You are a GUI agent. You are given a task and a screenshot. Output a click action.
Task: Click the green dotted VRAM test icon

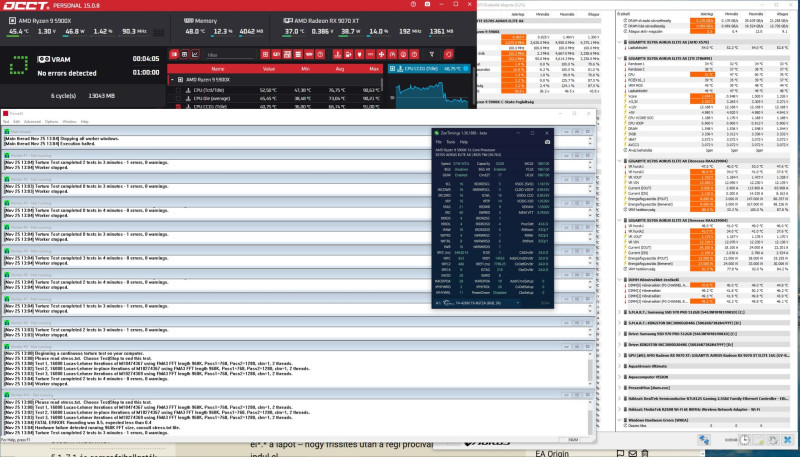pos(18,65)
